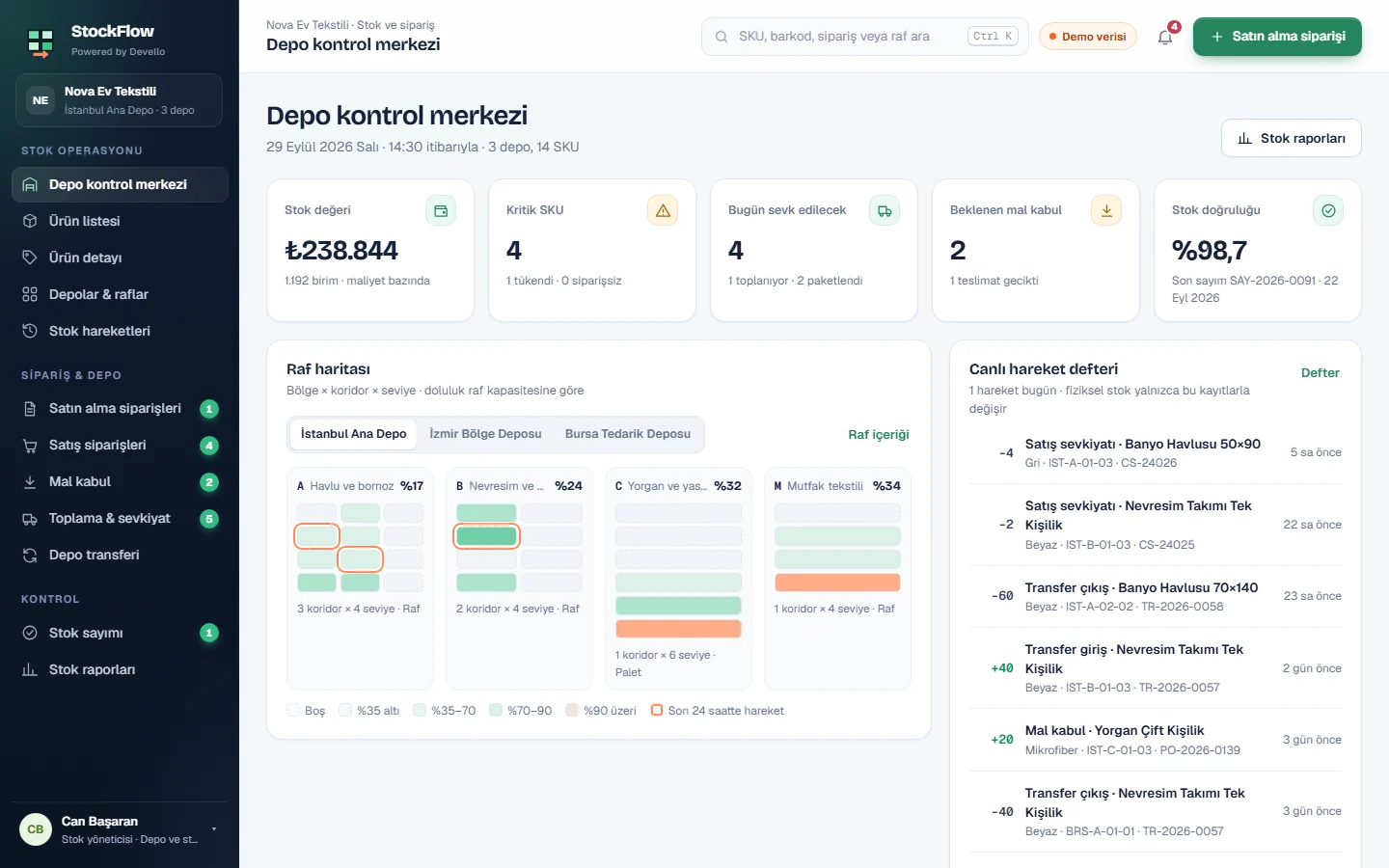Image resolution: width=1389 pixels, height=868 pixels.
Task: Click Satış siparişleri badge count 4
Action: [x=209, y=446]
